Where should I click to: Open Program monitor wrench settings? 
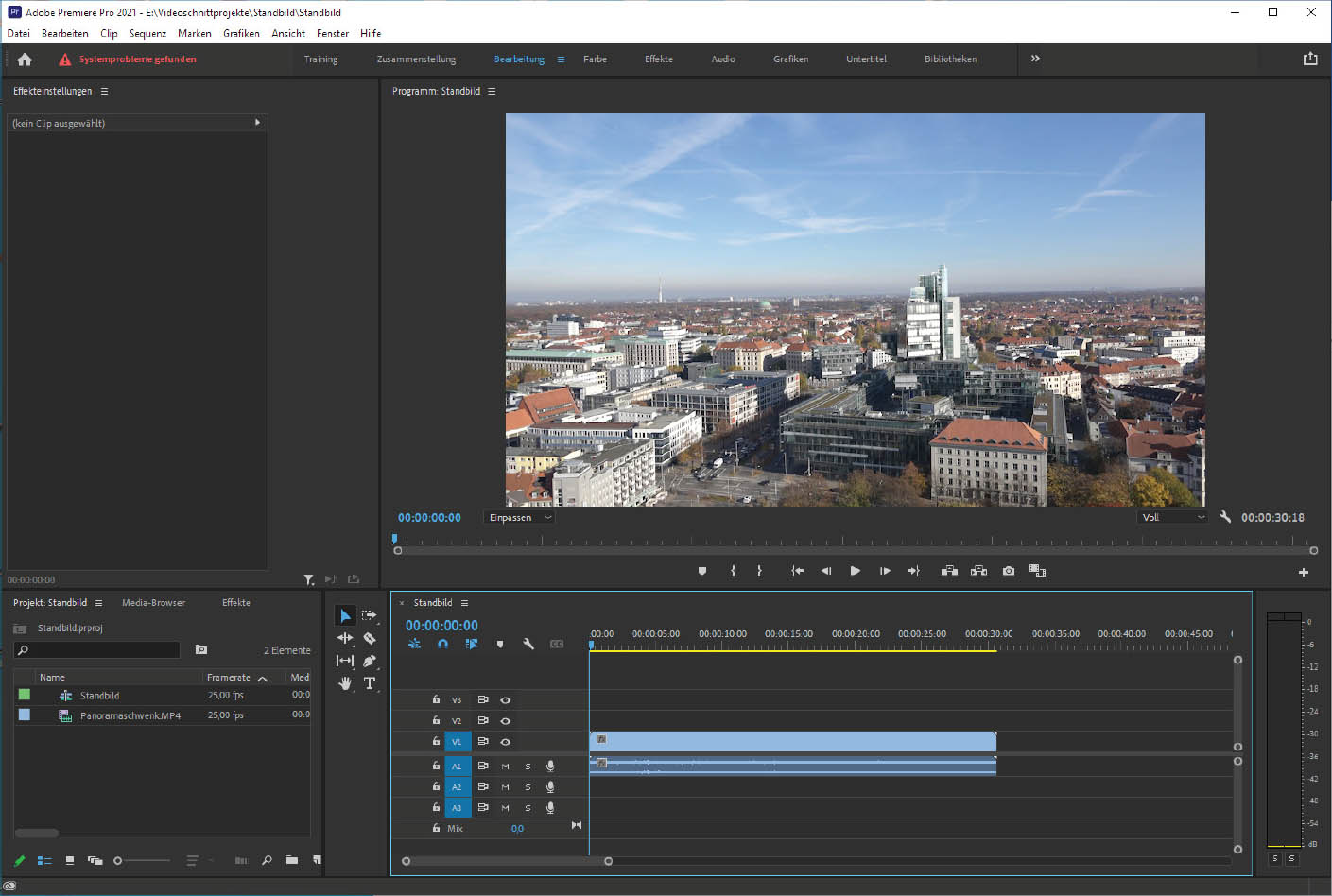pyautogui.click(x=1225, y=517)
